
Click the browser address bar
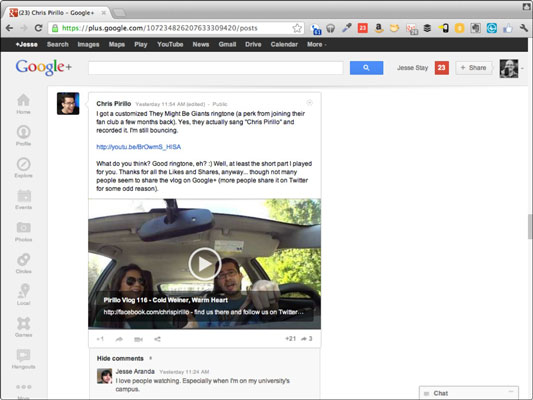[176, 28]
